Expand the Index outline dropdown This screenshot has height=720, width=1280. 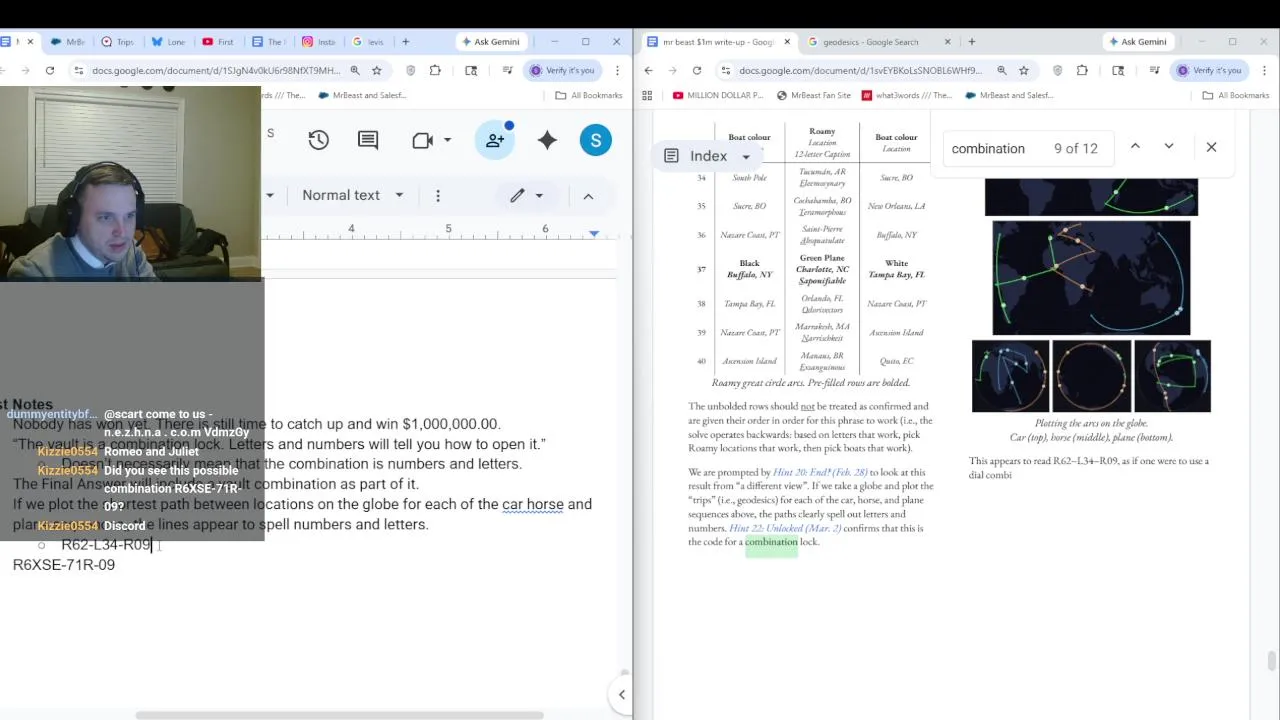745,156
